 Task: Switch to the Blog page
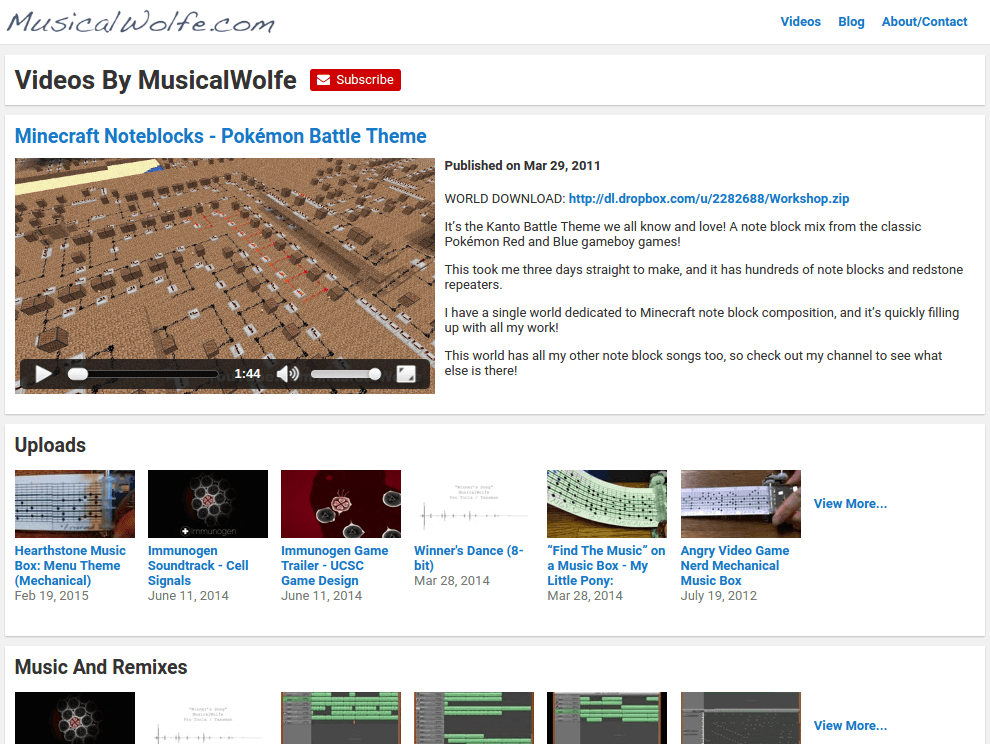(851, 21)
